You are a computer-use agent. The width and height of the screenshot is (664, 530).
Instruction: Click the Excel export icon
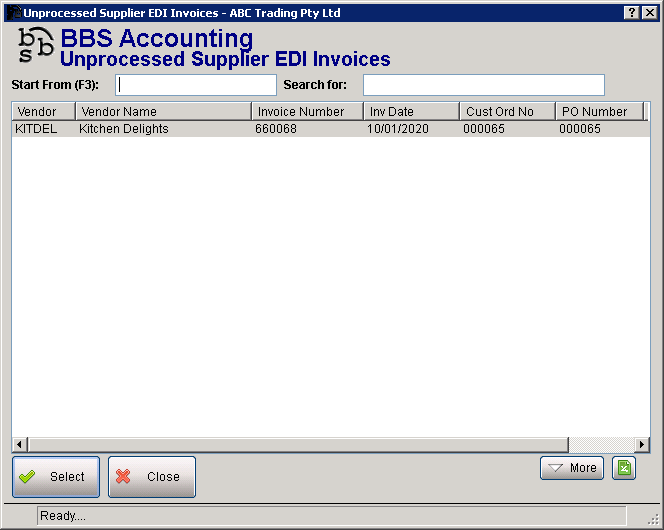click(x=623, y=468)
